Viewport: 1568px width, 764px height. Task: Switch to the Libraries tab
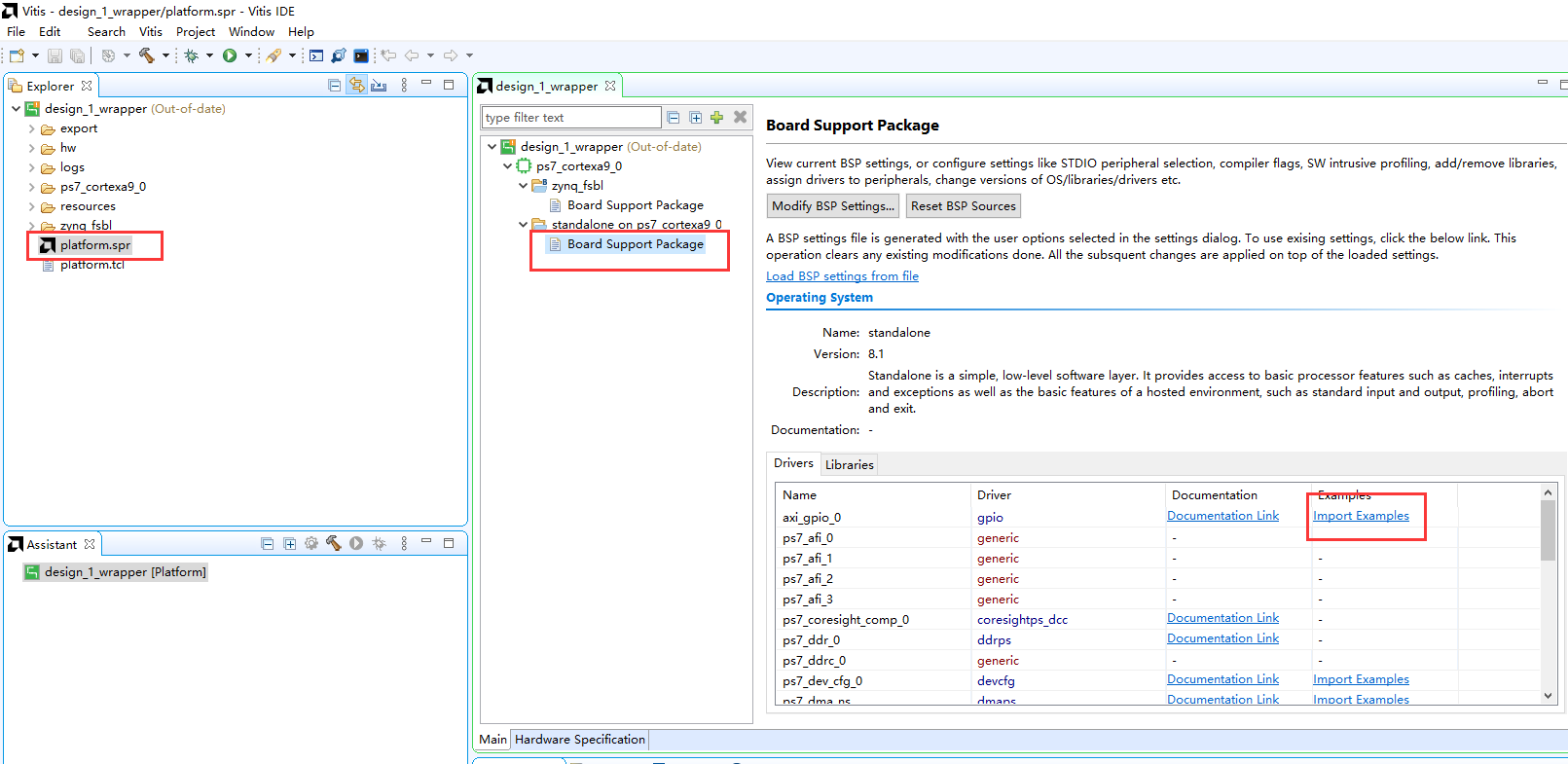[x=850, y=464]
